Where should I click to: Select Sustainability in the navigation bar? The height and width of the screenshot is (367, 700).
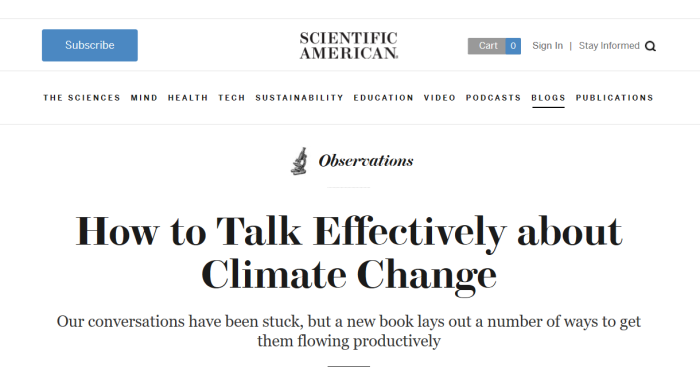point(299,98)
